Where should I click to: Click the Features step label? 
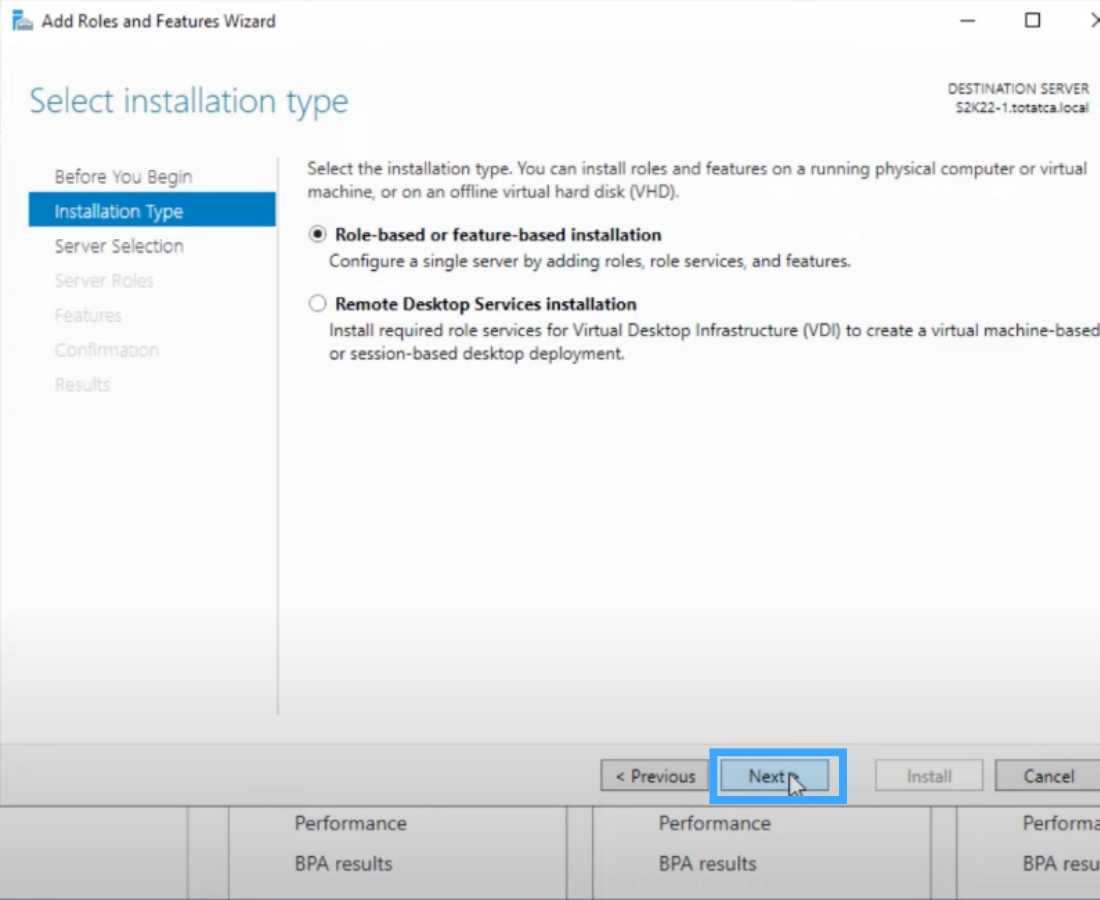(88, 315)
